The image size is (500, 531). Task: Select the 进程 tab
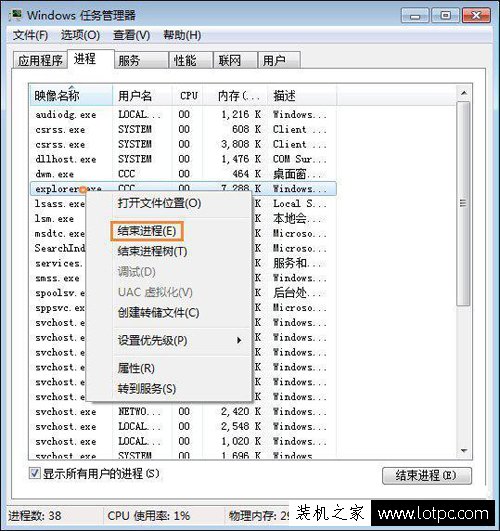click(x=90, y=59)
